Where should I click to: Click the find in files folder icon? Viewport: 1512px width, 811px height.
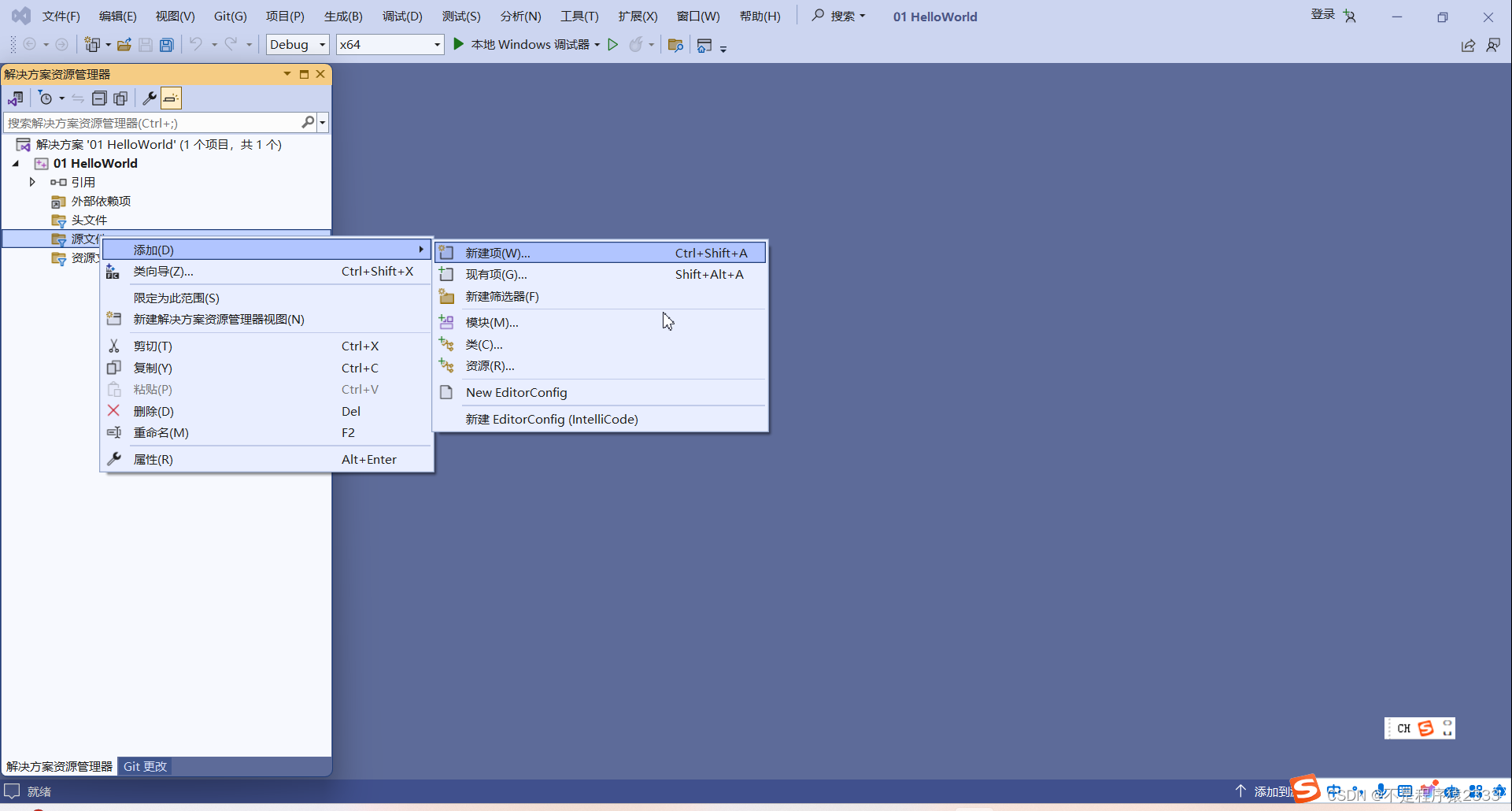click(x=675, y=45)
